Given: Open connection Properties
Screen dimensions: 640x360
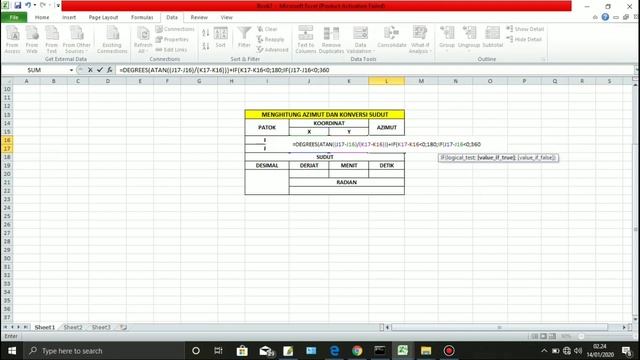Looking at the screenshot, I should click(x=172, y=39).
